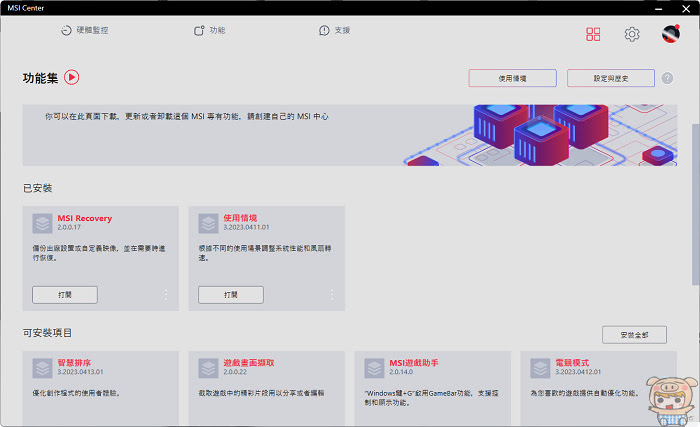The image size is (700, 427).
Task: Open MSI Recovery with its 打開 button
Action: pyautogui.click(x=65, y=295)
